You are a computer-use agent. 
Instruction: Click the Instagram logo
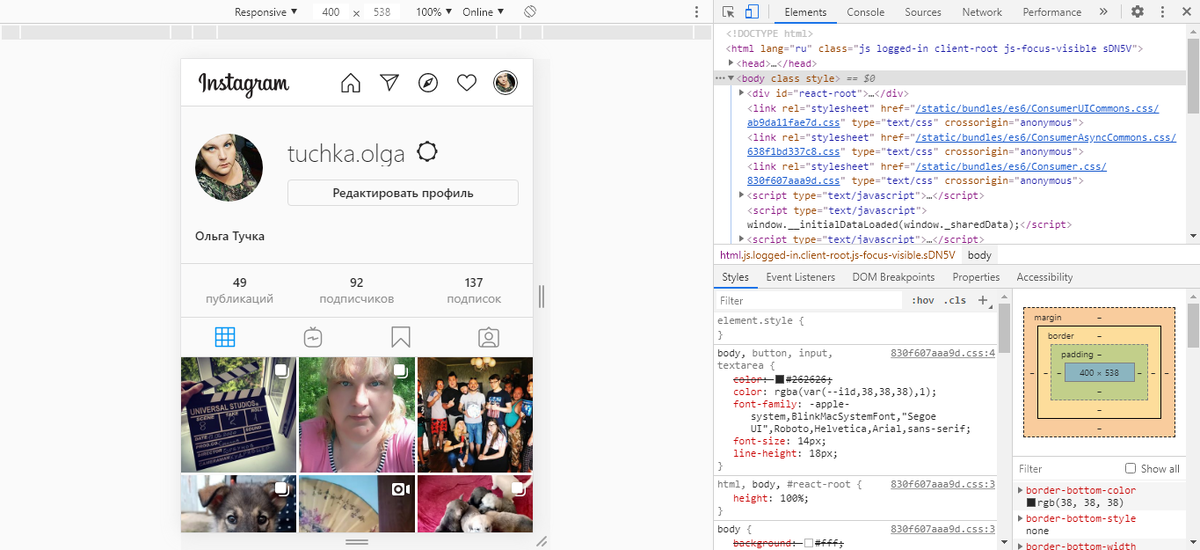(244, 84)
